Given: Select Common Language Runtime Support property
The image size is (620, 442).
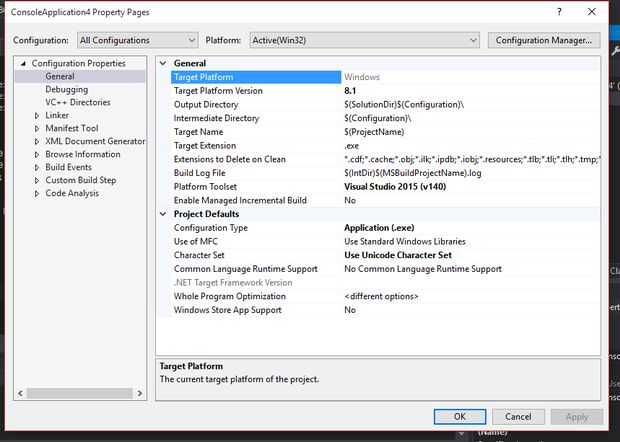Looking at the screenshot, I should click(x=246, y=269).
